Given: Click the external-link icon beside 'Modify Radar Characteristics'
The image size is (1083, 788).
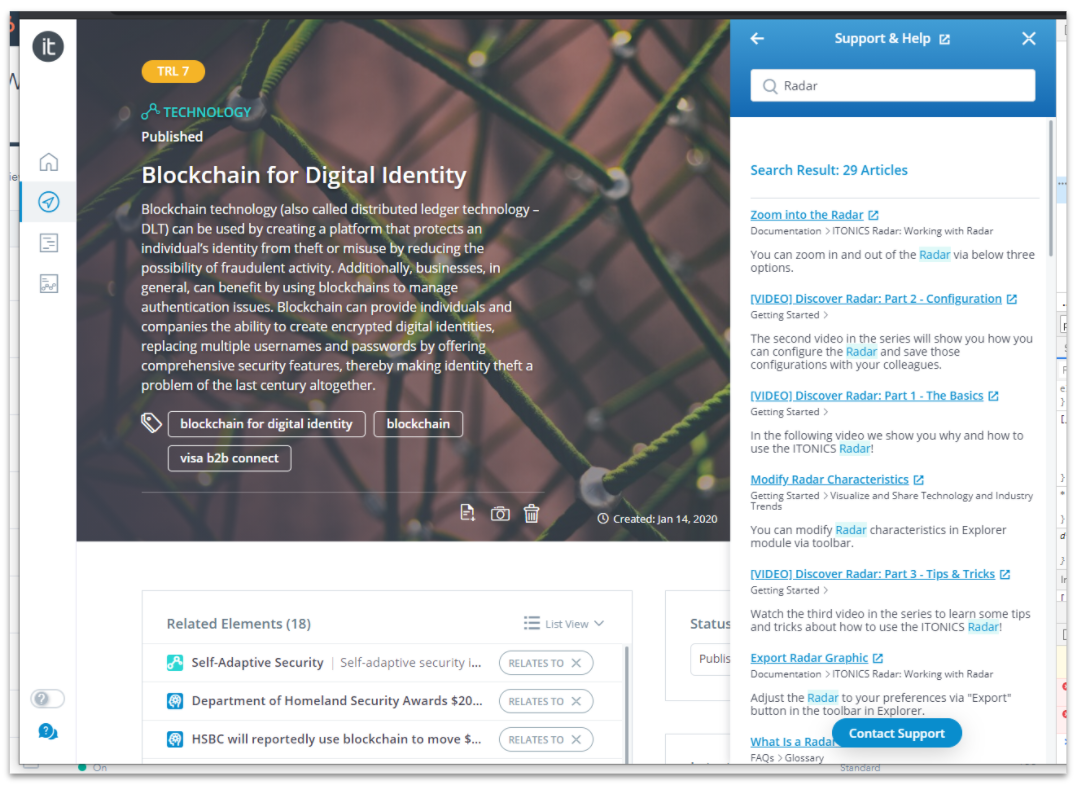Looking at the screenshot, I should [919, 480].
